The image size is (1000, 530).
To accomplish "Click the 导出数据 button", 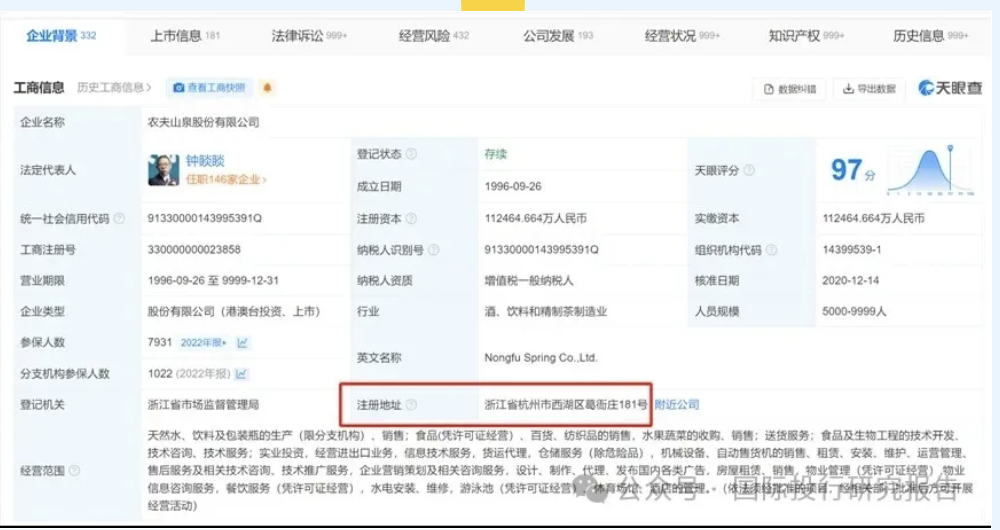I will coord(869,89).
